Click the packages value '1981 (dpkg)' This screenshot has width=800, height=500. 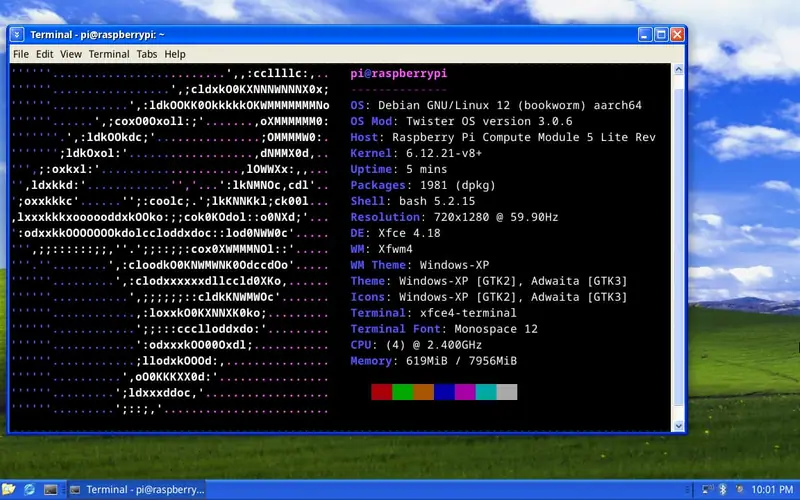tap(458, 185)
